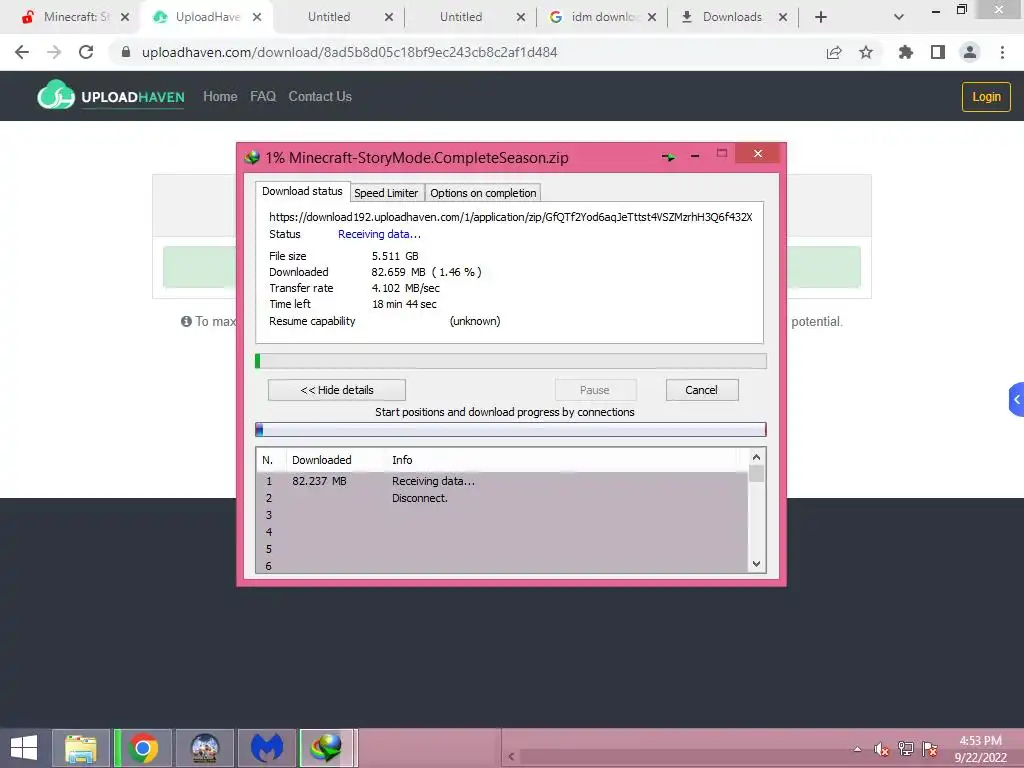Expand Chrome tab search chevron
The image size is (1024, 768).
tap(899, 17)
